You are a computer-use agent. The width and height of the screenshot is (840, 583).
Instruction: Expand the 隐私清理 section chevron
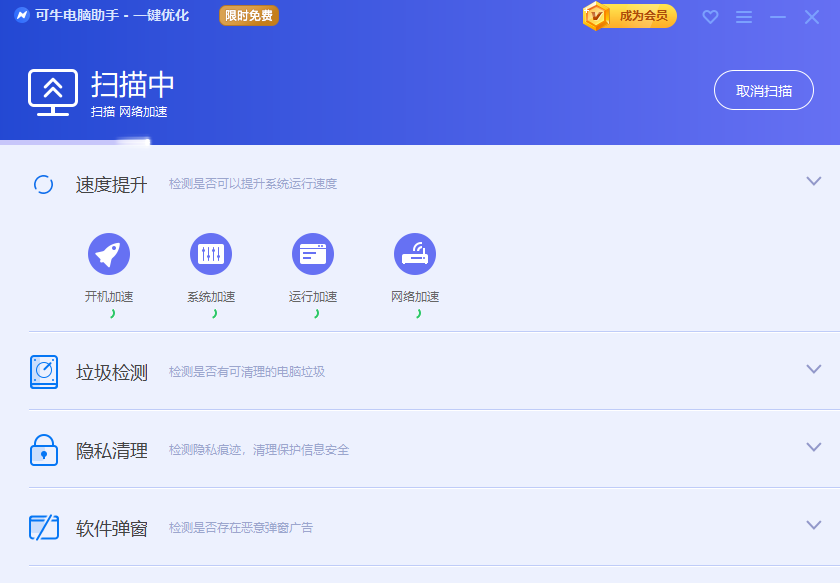point(814,447)
